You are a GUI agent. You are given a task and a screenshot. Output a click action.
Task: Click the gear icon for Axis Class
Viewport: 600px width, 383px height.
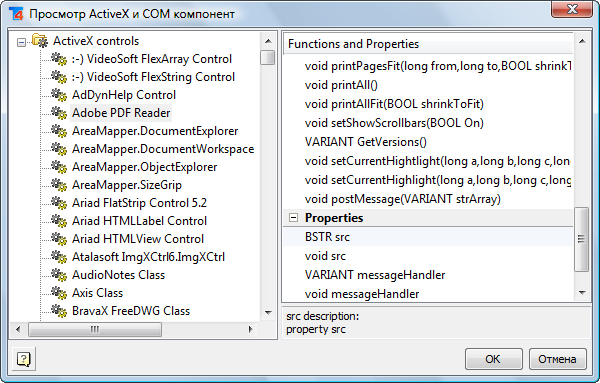pos(59,293)
